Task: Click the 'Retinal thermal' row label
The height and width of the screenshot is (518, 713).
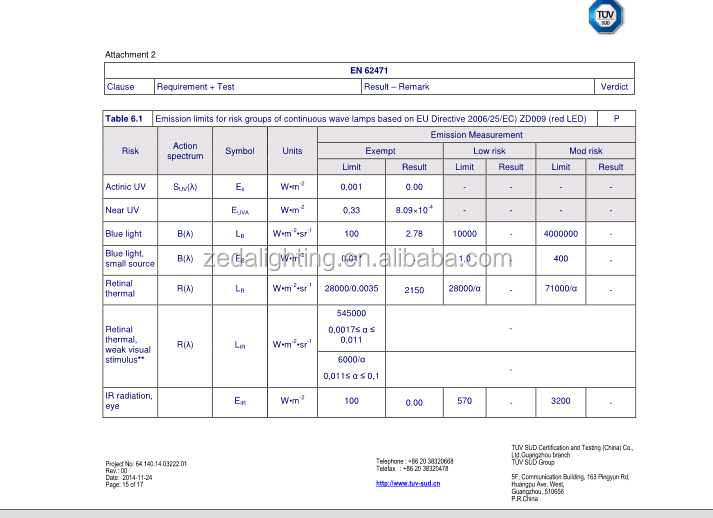Action: pyautogui.click(x=120, y=288)
